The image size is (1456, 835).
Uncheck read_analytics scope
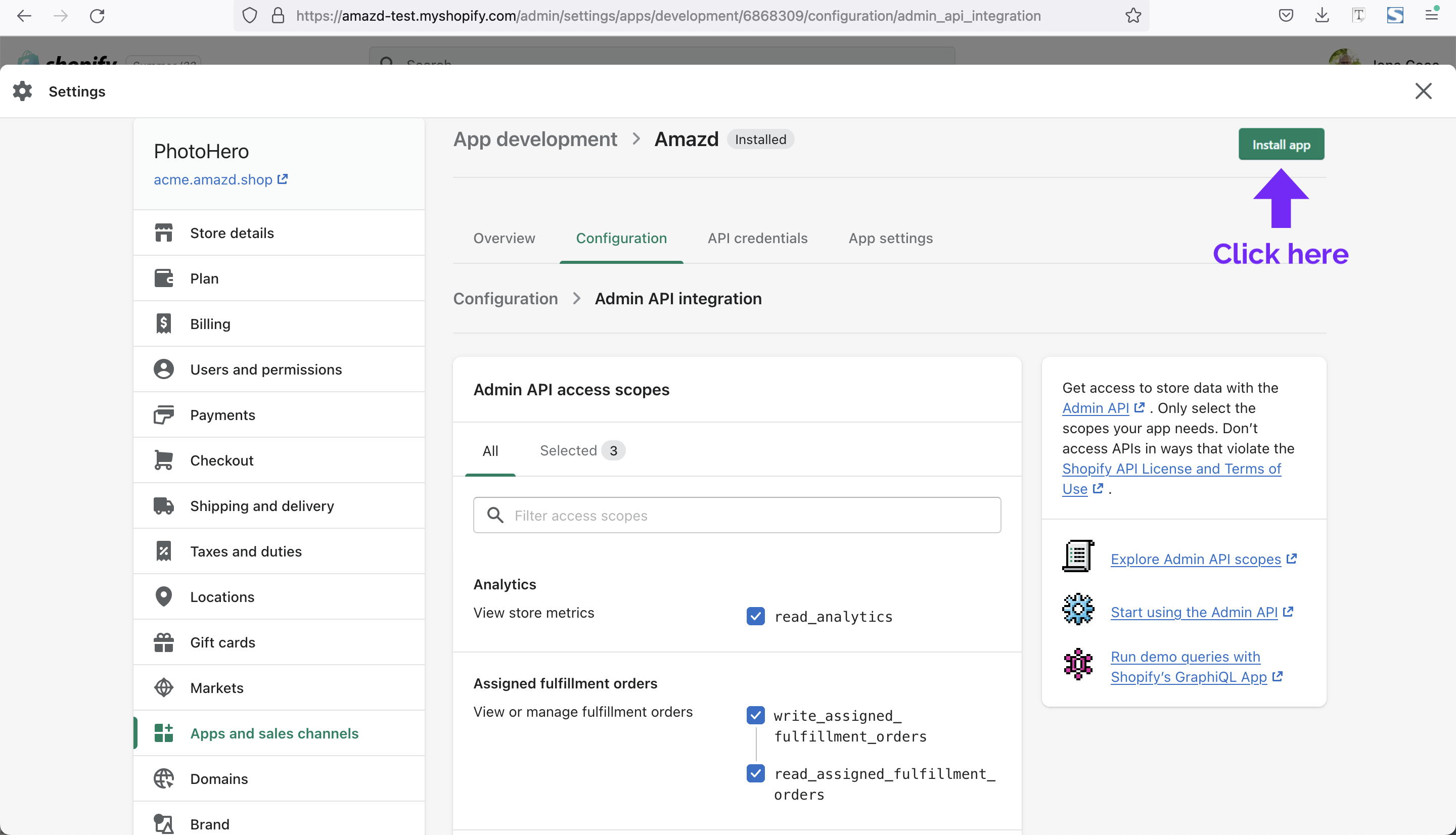tap(755, 616)
